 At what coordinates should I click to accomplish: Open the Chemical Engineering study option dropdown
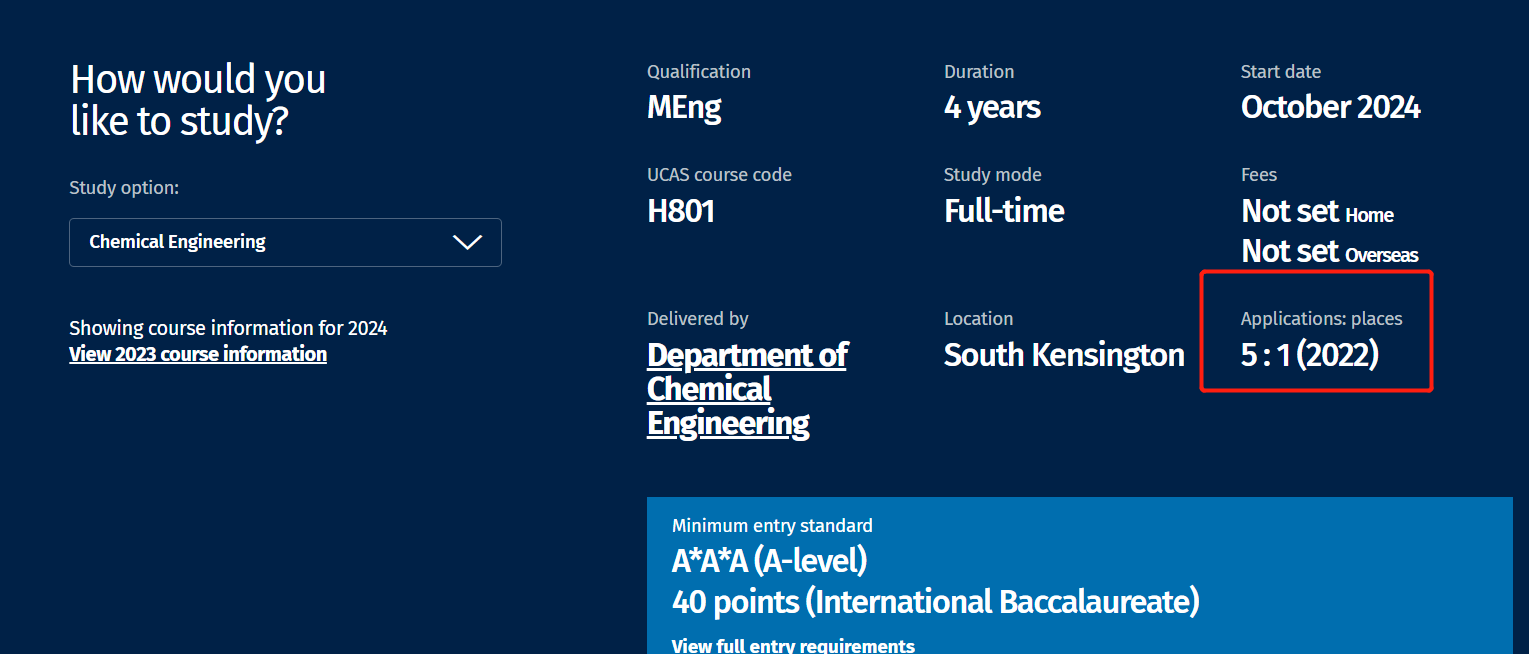(x=284, y=242)
